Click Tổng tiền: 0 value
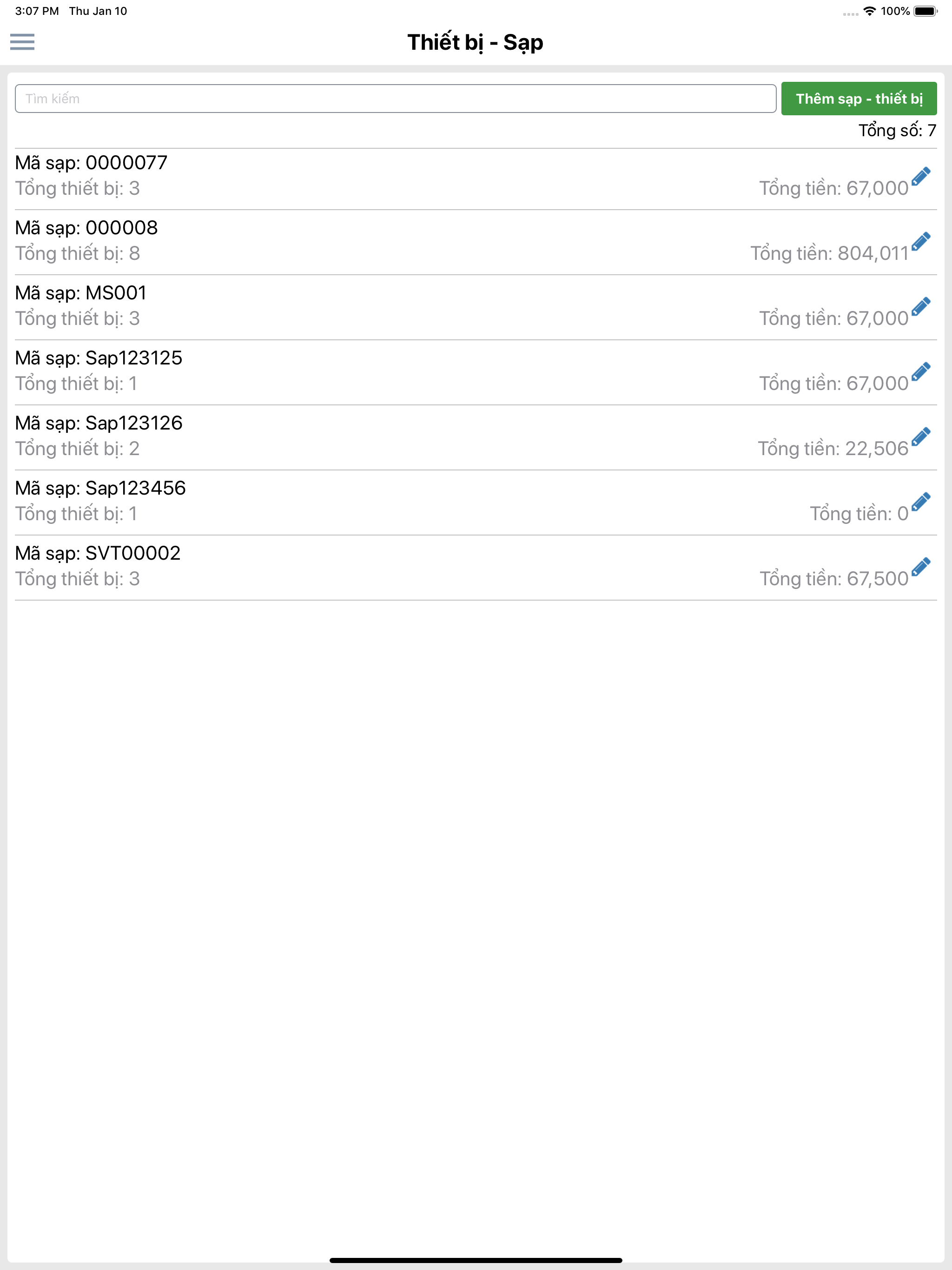Screen dimensions: 952x1270 pyautogui.click(x=859, y=514)
